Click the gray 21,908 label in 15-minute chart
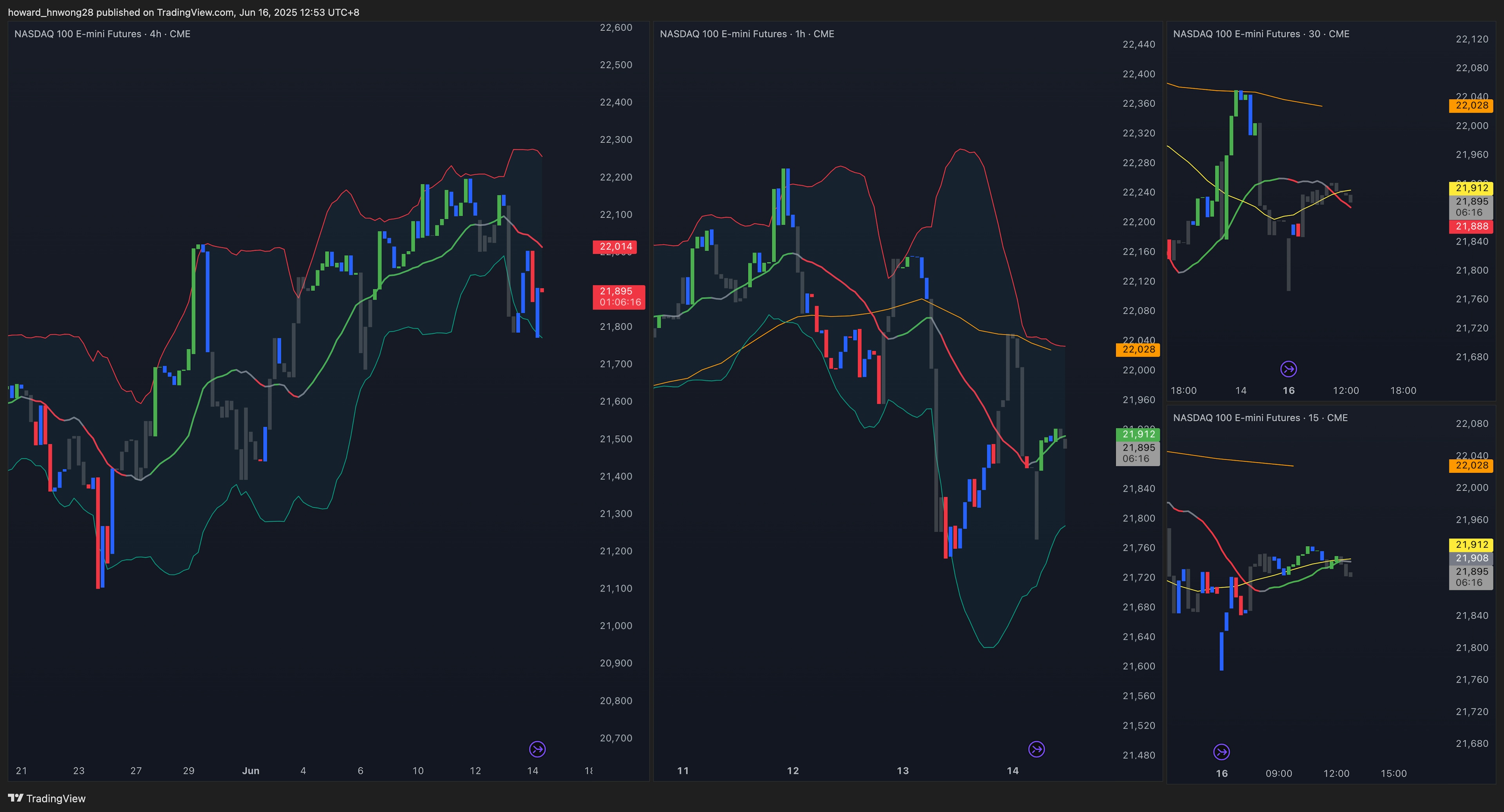The image size is (1504, 812). [1471, 558]
